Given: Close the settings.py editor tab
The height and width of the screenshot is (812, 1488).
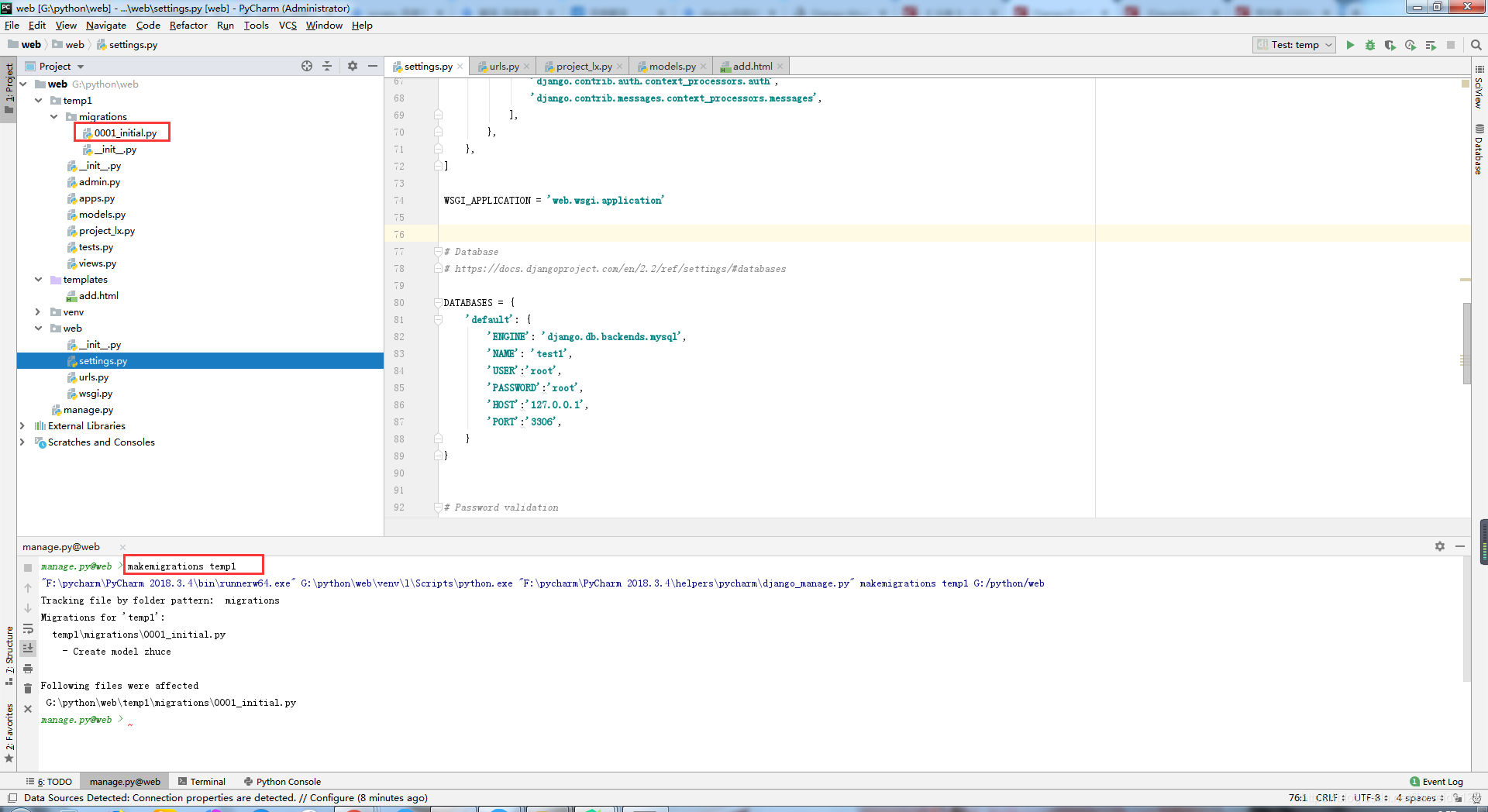Looking at the screenshot, I should (x=460, y=67).
